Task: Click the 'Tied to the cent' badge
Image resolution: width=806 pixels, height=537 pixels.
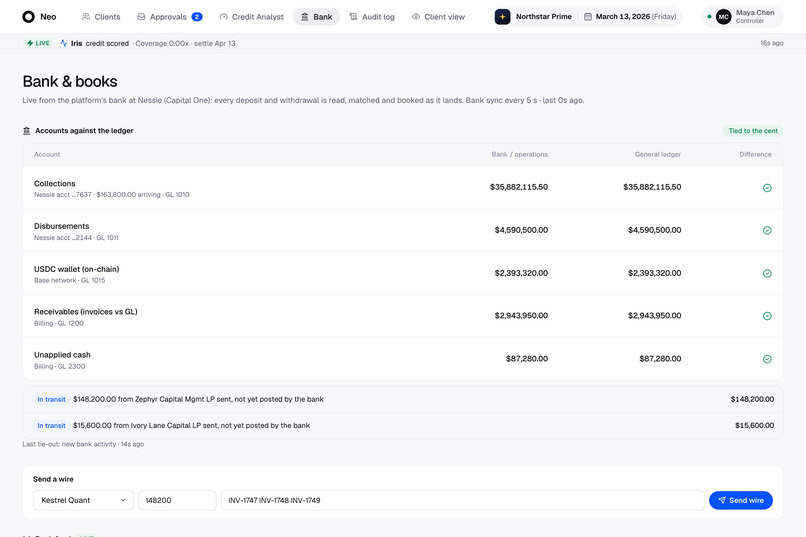Action: click(753, 131)
